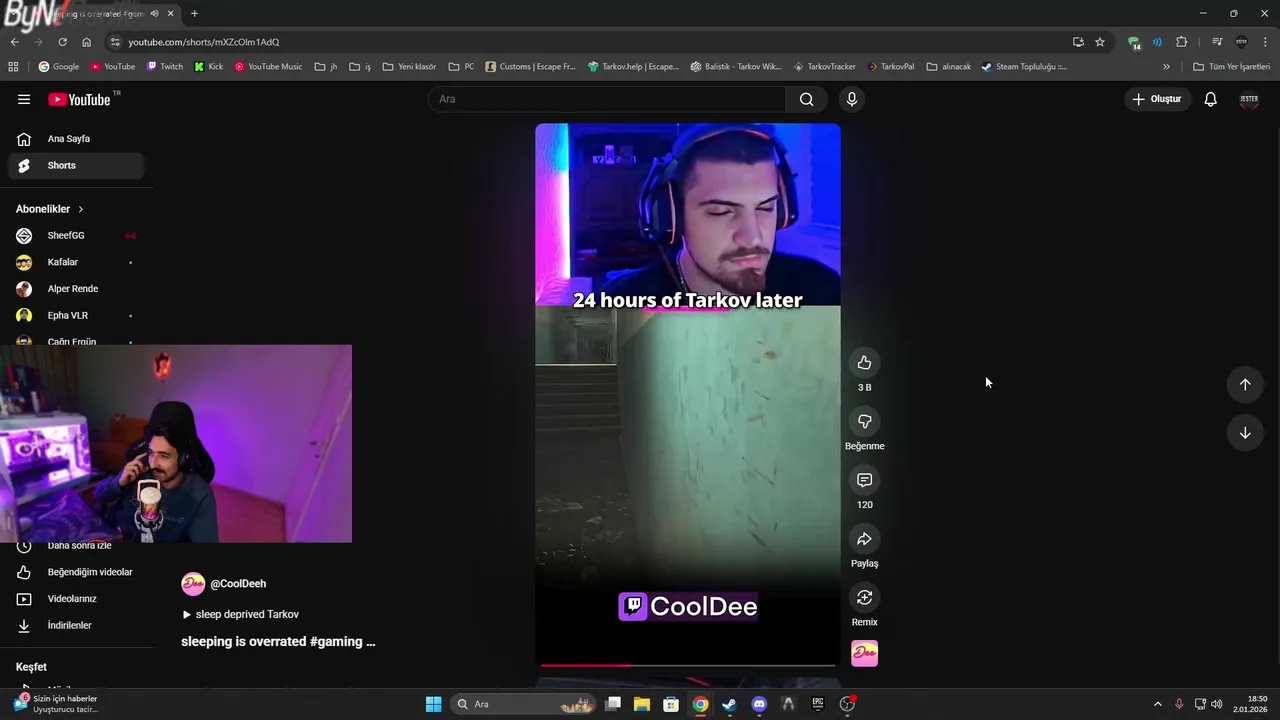This screenshot has height=720, width=1280.
Task: Open the Windows Start menu
Action: point(433,704)
